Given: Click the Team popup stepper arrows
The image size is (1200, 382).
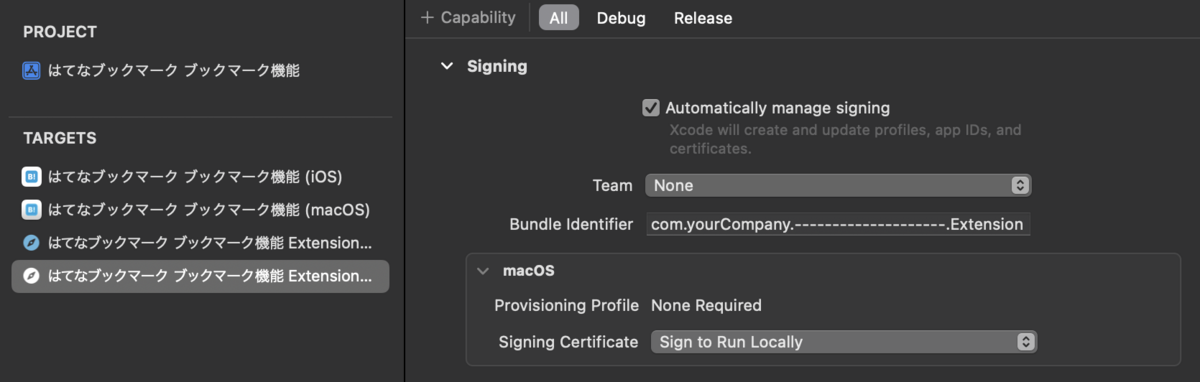Looking at the screenshot, I should pos(1019,185).
